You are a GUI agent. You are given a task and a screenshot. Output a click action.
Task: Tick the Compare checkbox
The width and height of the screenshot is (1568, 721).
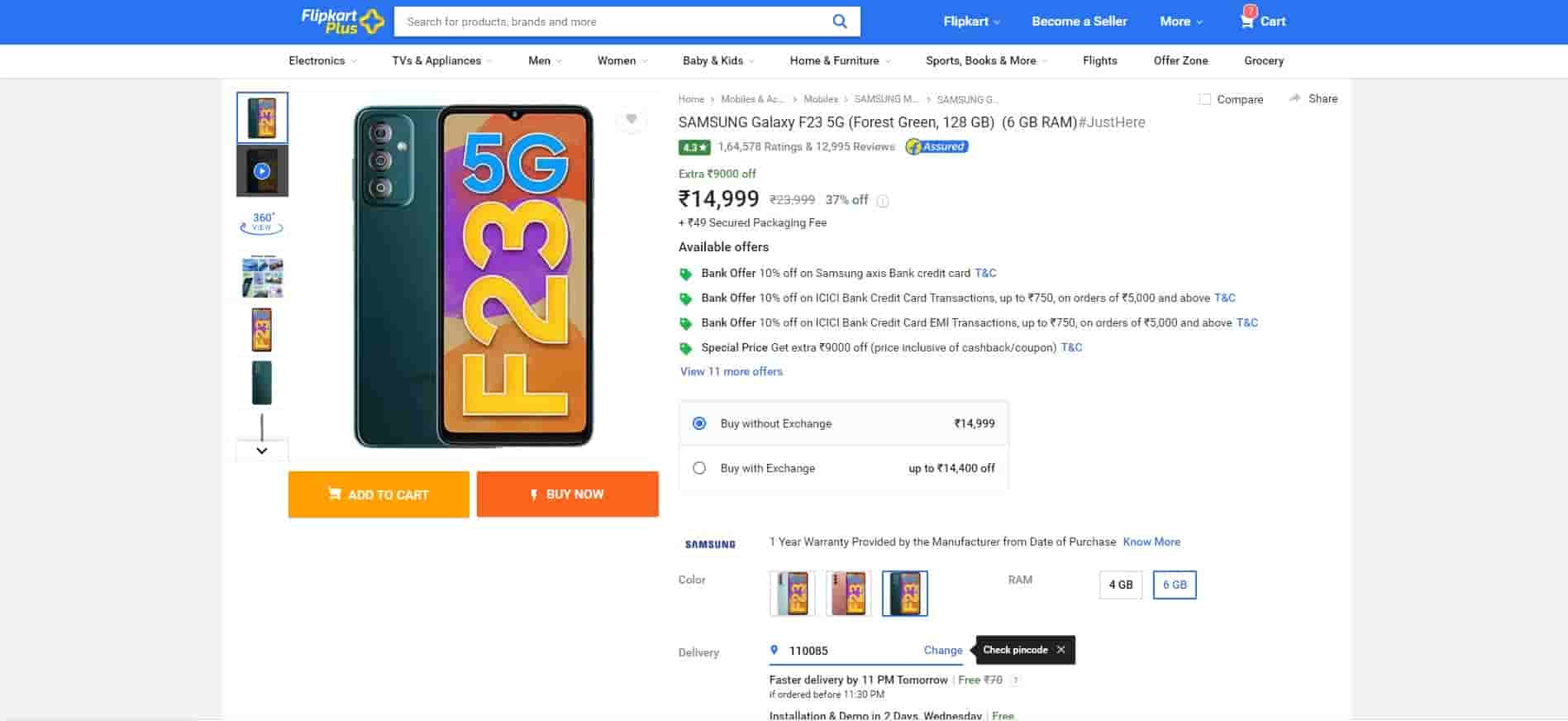(1205, 99)
